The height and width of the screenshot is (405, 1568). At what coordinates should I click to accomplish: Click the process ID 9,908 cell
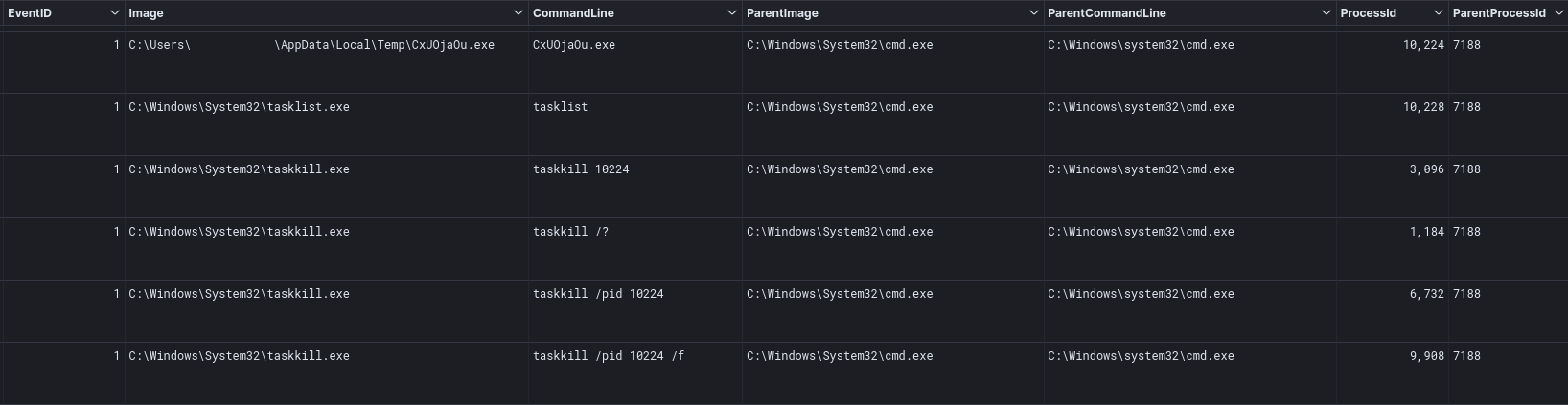(x=1392, y=373)
